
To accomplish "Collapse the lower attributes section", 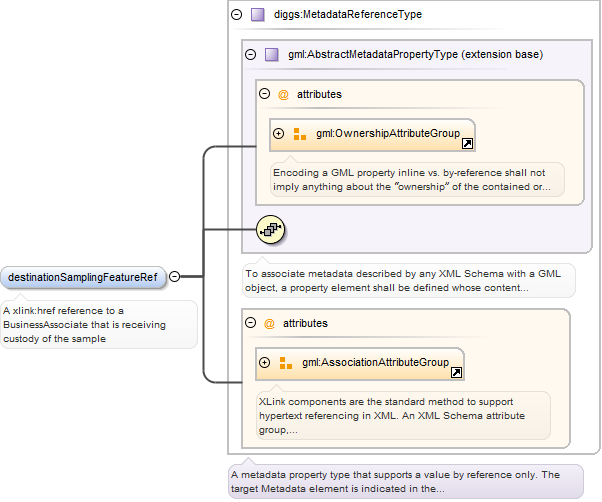I will click(251, 324).
